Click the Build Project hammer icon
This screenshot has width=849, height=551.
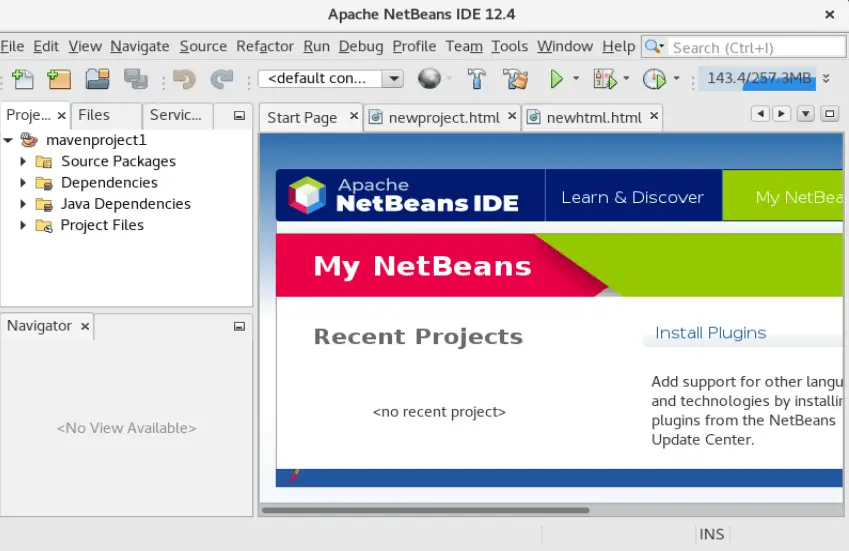click(x=476, y=79)
